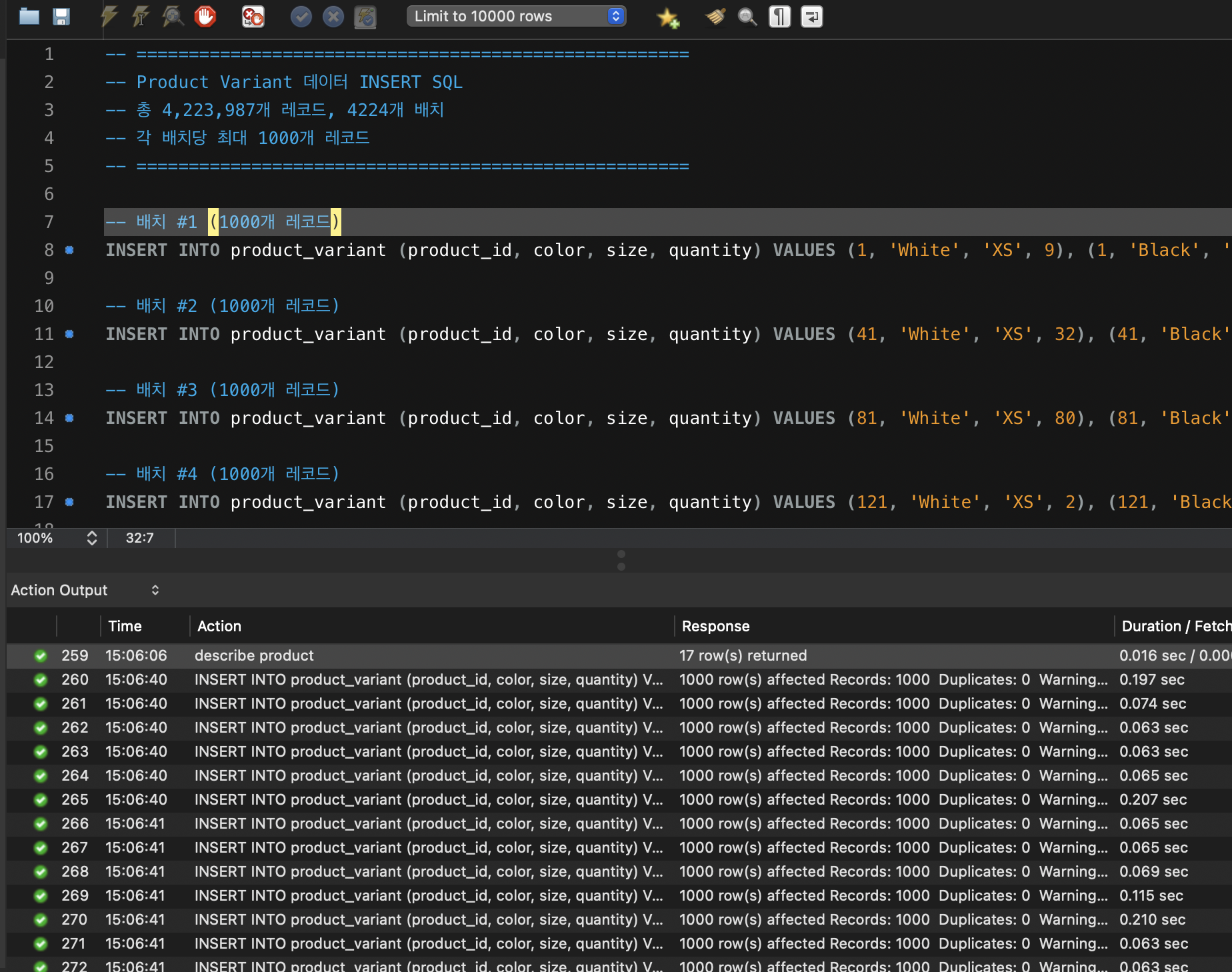The image size is (1232, 972).
Task: Click the batch #1 comment on line 7
Action: (223, 222)
